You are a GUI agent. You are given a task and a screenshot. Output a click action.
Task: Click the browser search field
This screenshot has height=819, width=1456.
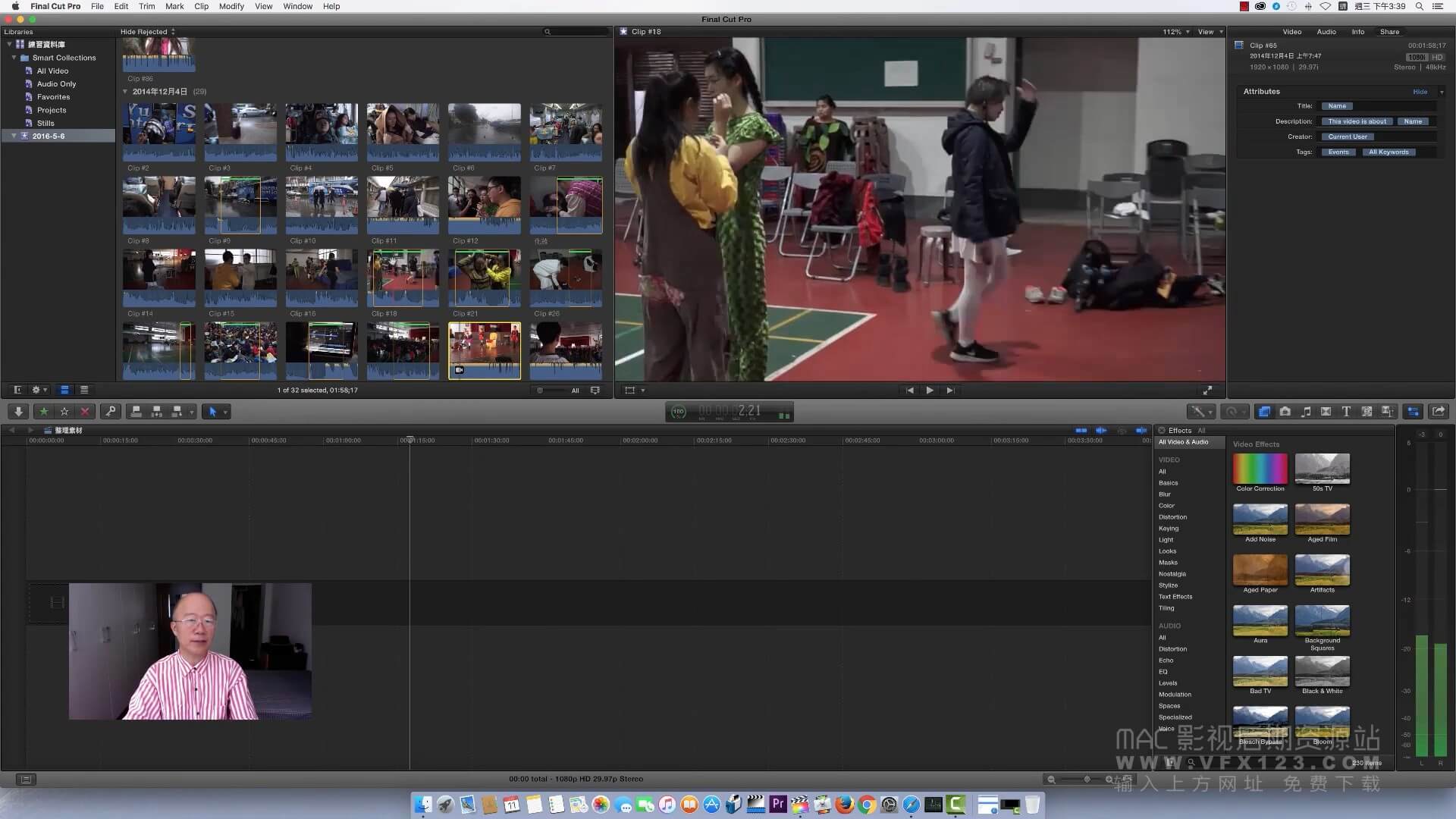tap(576, 32)
